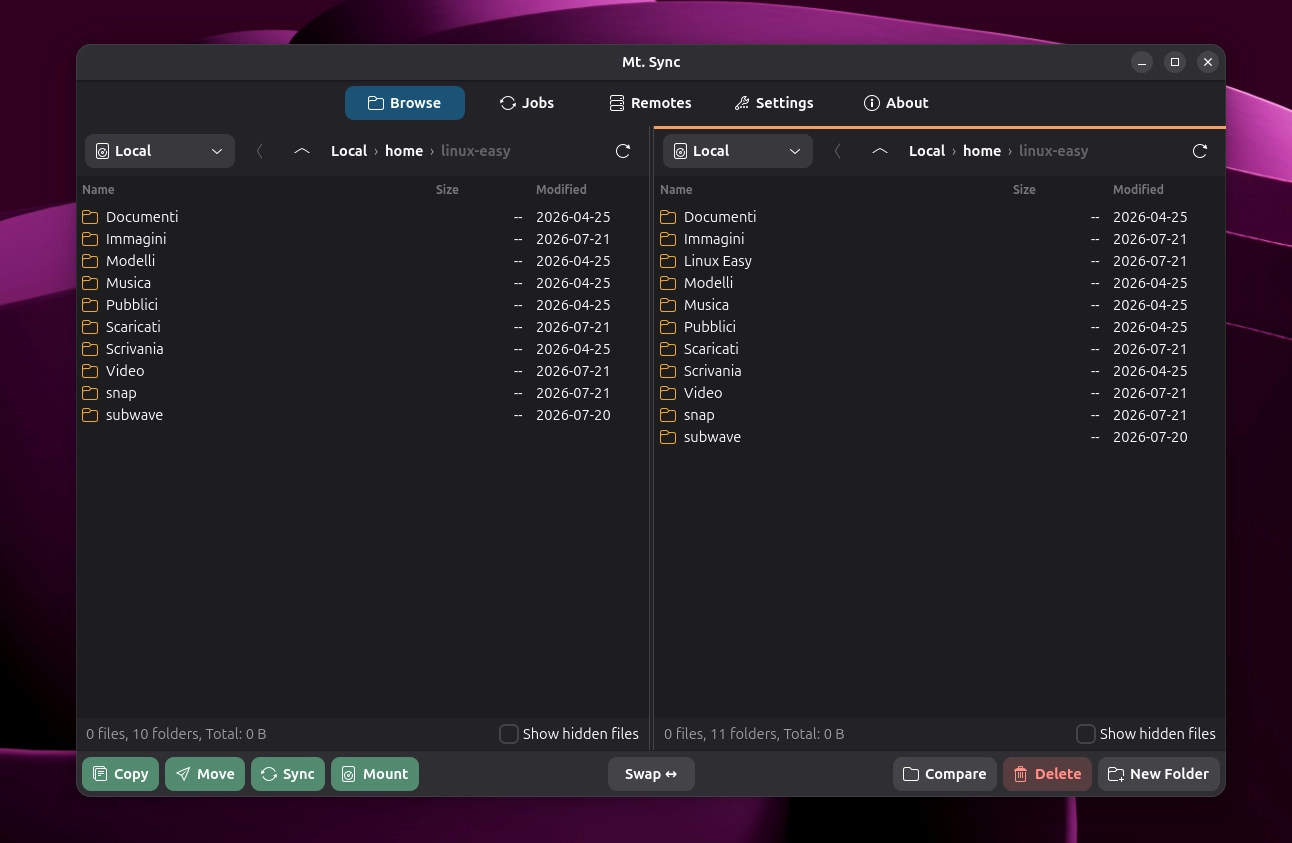Select 'Modelli' row in left pane
The width and height of the screenshot is (1292, 843).
(363, 261)
